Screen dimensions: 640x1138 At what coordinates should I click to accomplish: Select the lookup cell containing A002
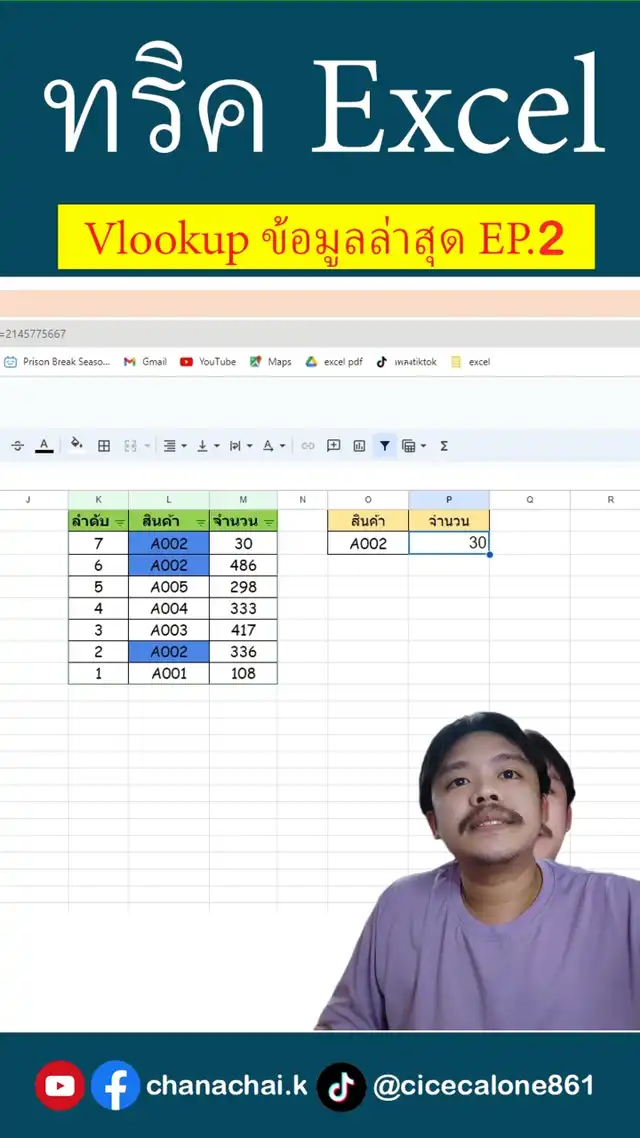(x=368, y=544)
